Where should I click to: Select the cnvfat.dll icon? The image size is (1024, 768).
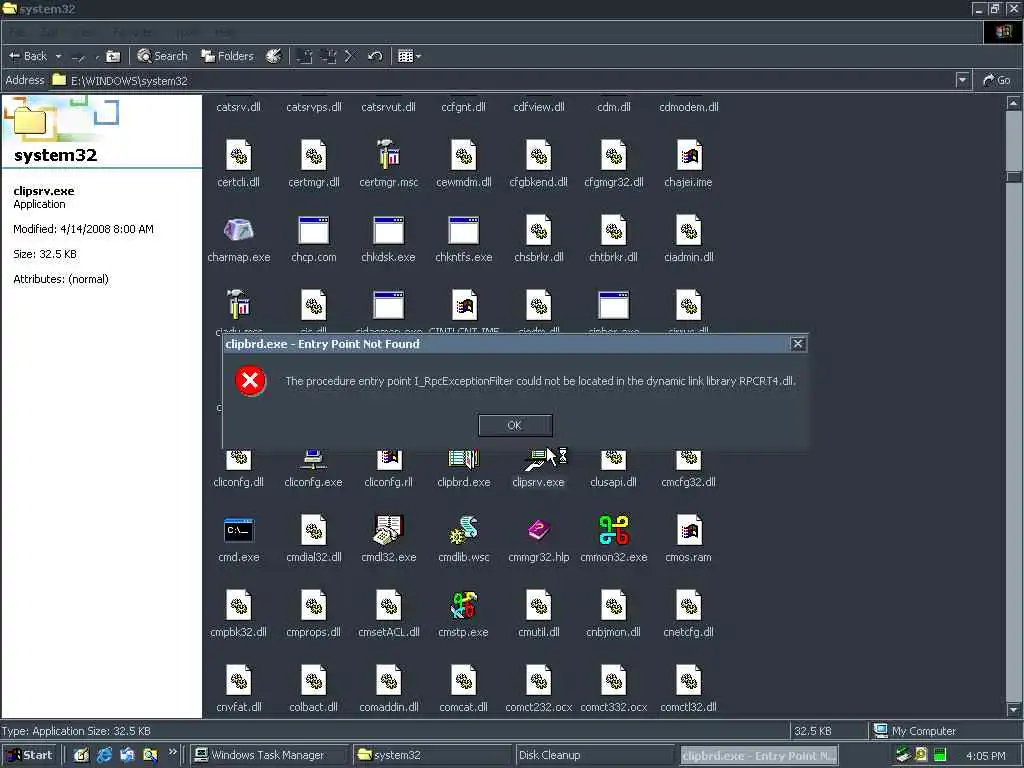click(x=238, y=680)
